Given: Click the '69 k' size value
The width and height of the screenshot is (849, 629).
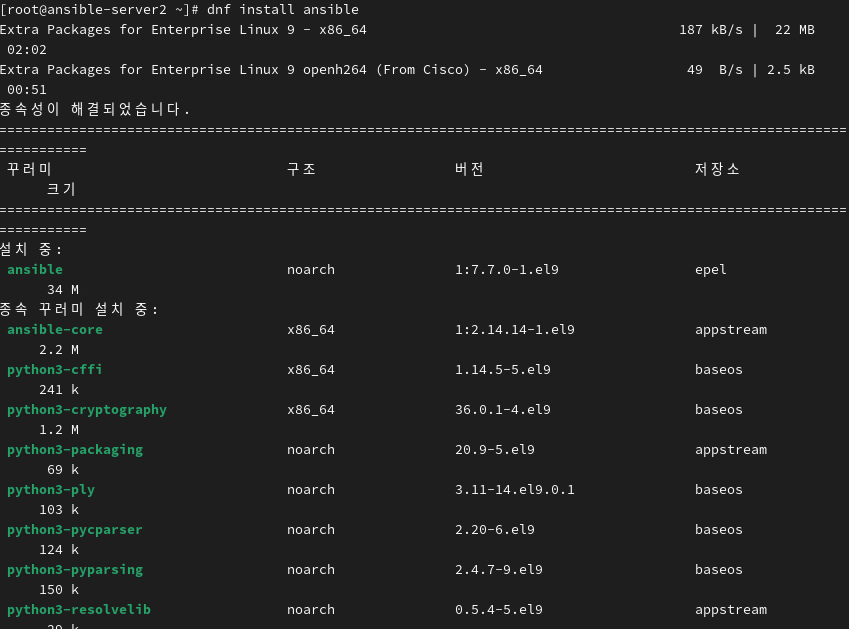Looking at the screenshot, I should click(63, 470).
